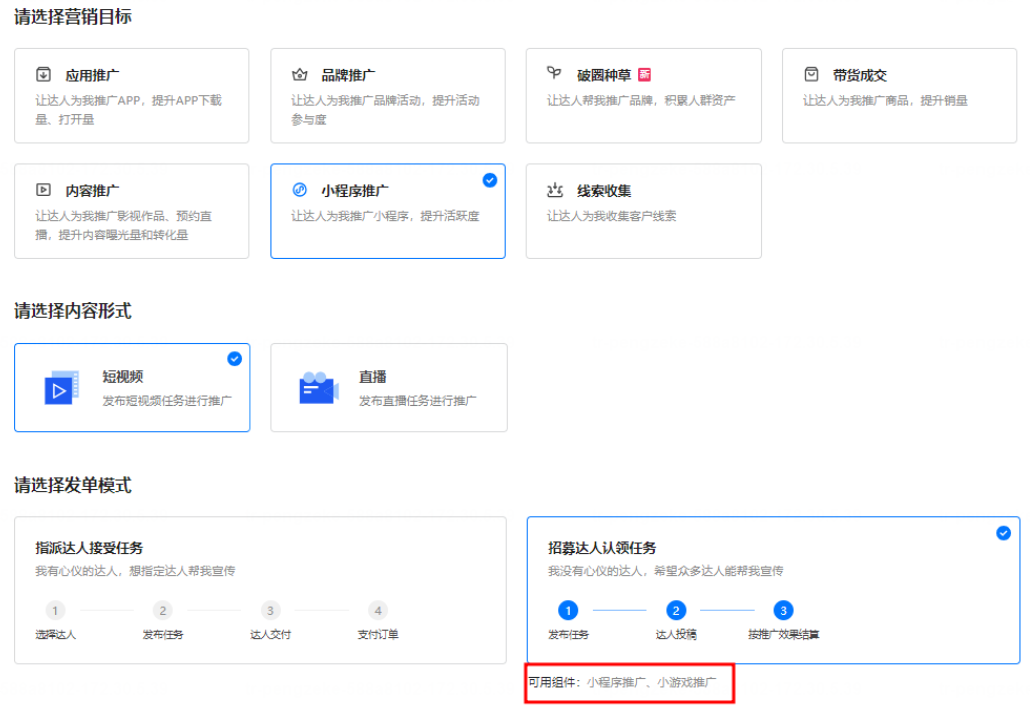This screenshot has height=713, width=1030.
Task: Click the checkmark badge on 小程序推广 card
Action: 489,181
